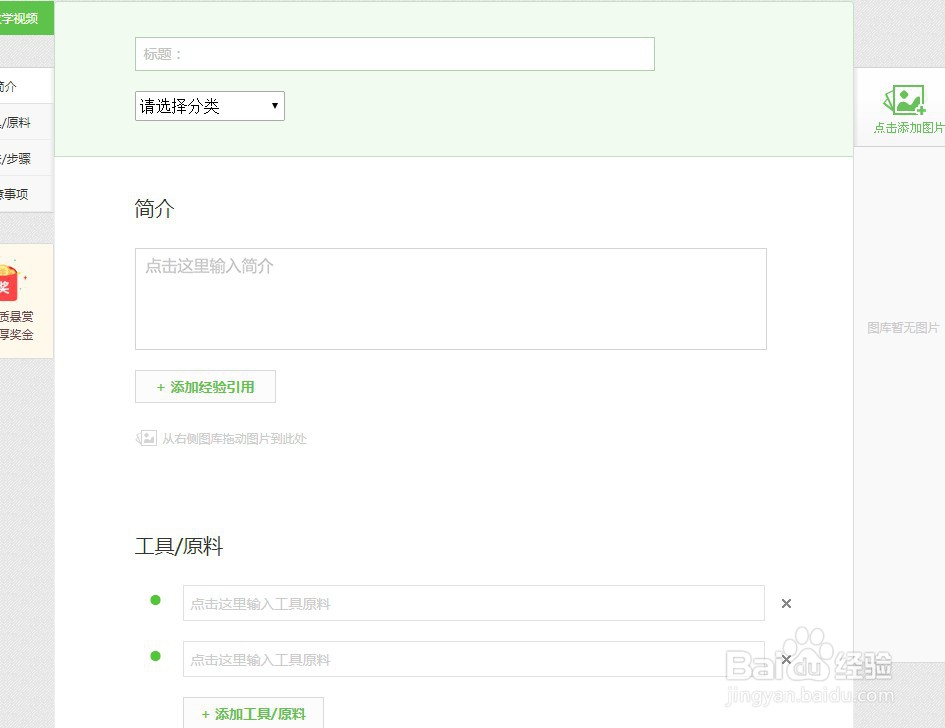Image resolution: width=945 pixels, height=728 pixels.
Task: Remove the second 工具/原料 row with its × icon
Action: coord(786,659)
